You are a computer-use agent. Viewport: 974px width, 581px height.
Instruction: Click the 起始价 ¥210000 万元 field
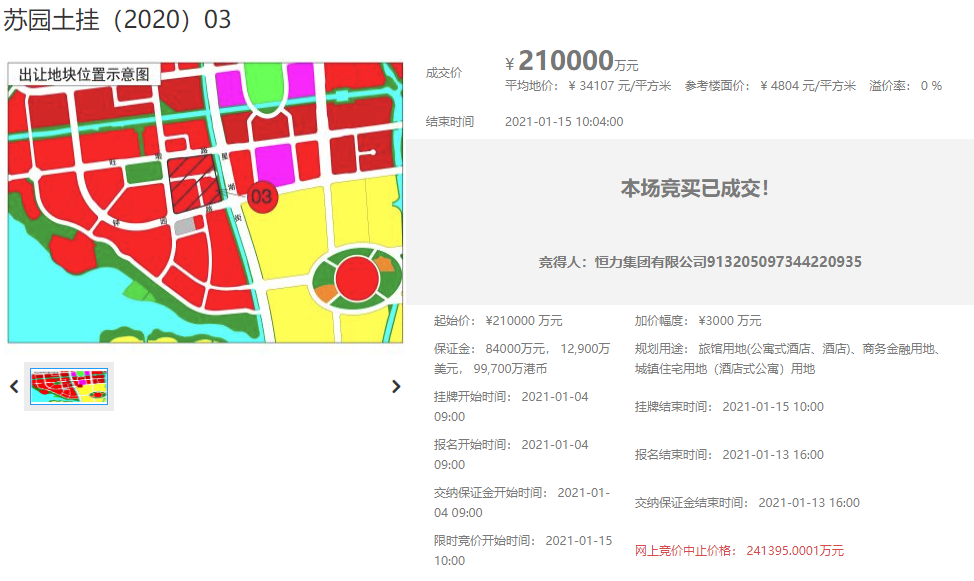498,321
